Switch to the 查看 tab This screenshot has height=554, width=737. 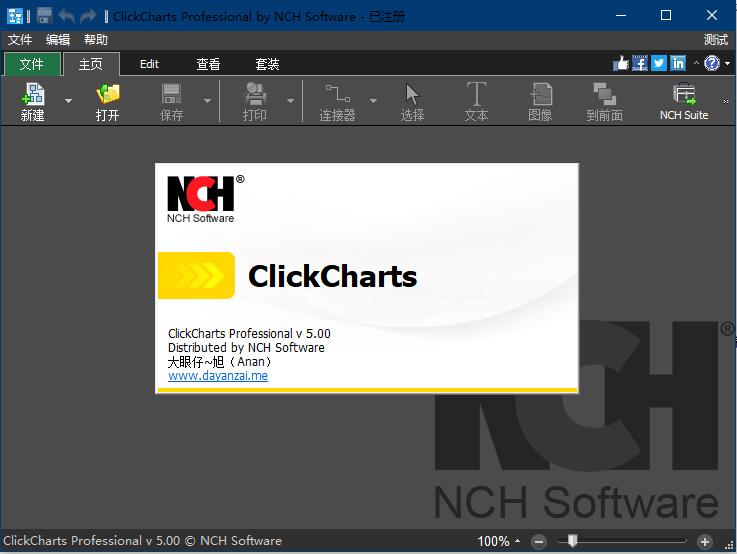208,64
